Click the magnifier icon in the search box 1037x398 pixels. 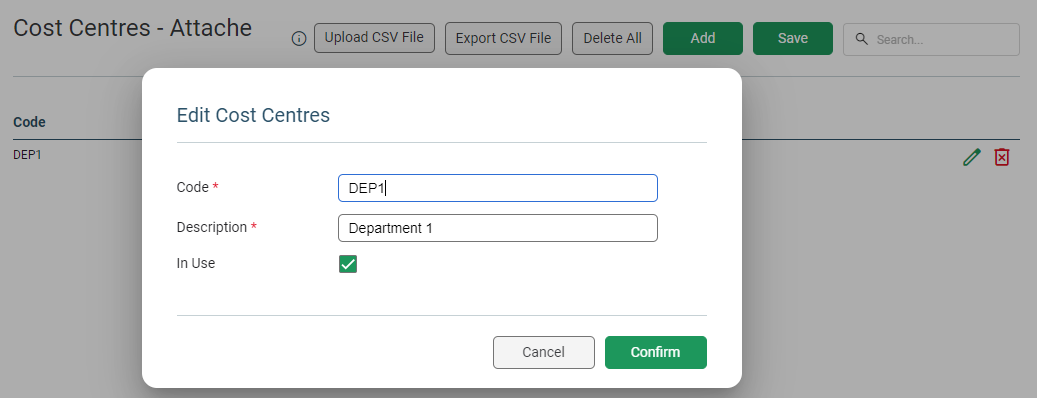point(861,39)
